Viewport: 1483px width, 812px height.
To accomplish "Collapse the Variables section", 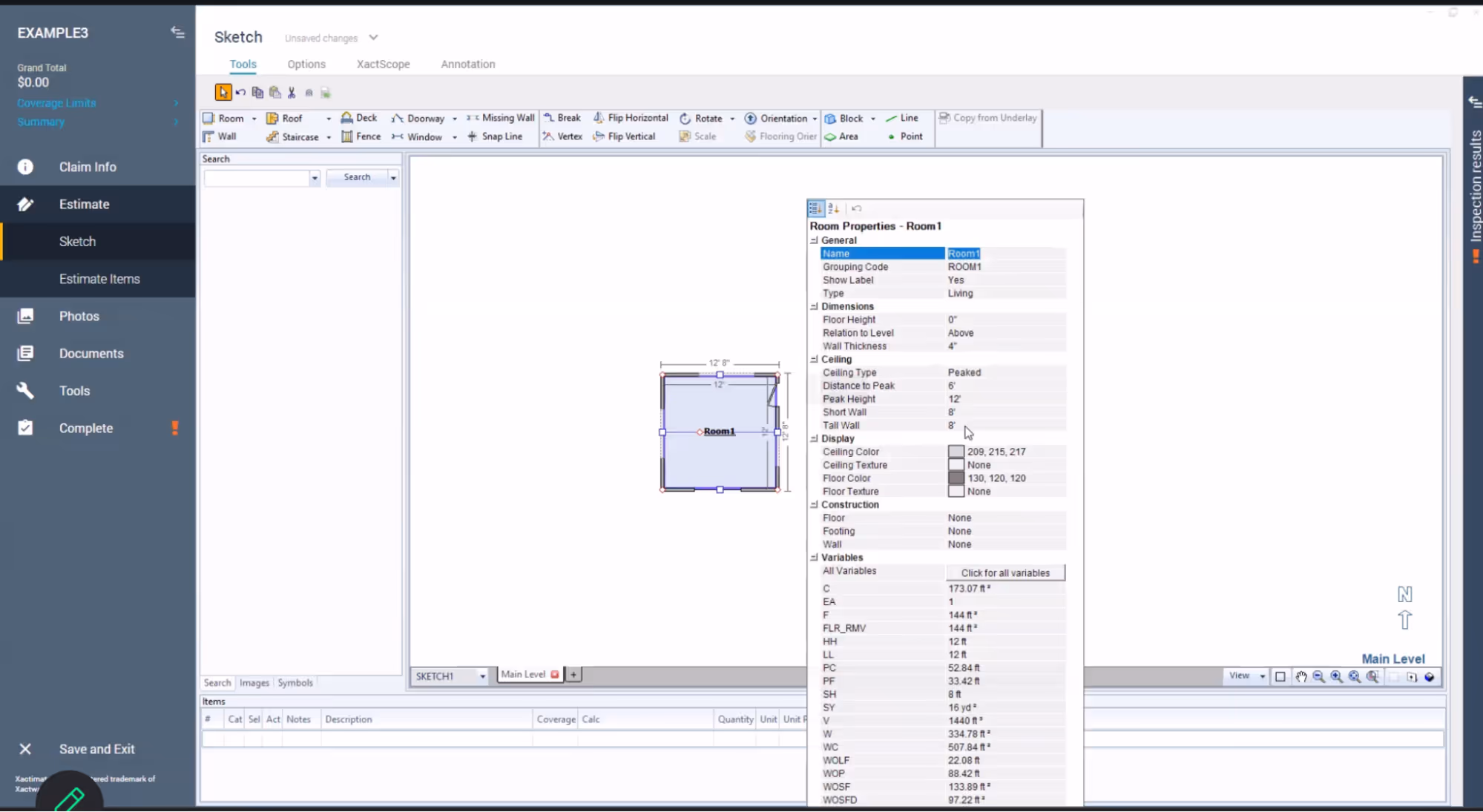I will coord(814,558).
